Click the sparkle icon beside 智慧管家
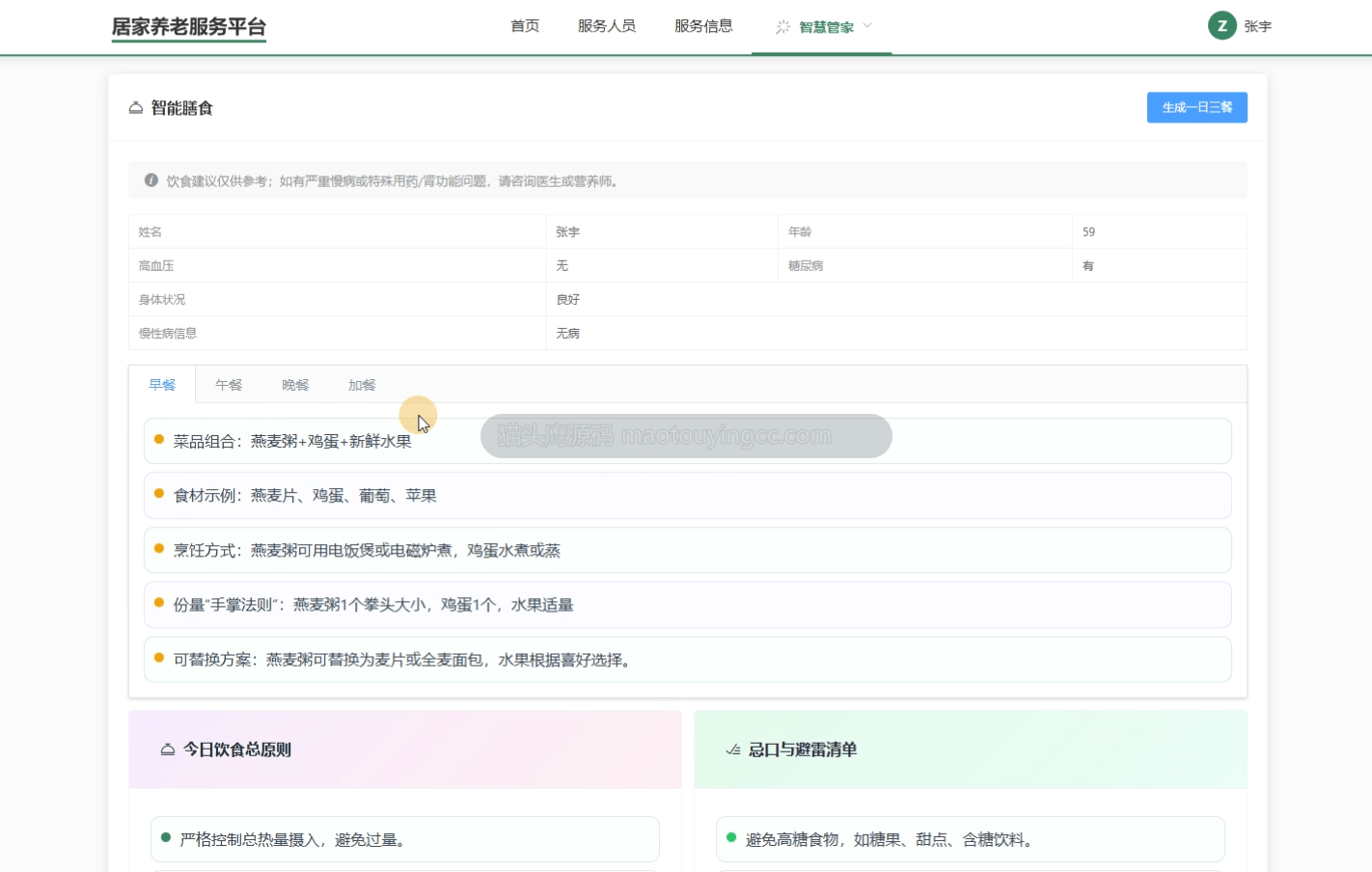Viewport: 1372px width, 872px height. pos(782,27)
